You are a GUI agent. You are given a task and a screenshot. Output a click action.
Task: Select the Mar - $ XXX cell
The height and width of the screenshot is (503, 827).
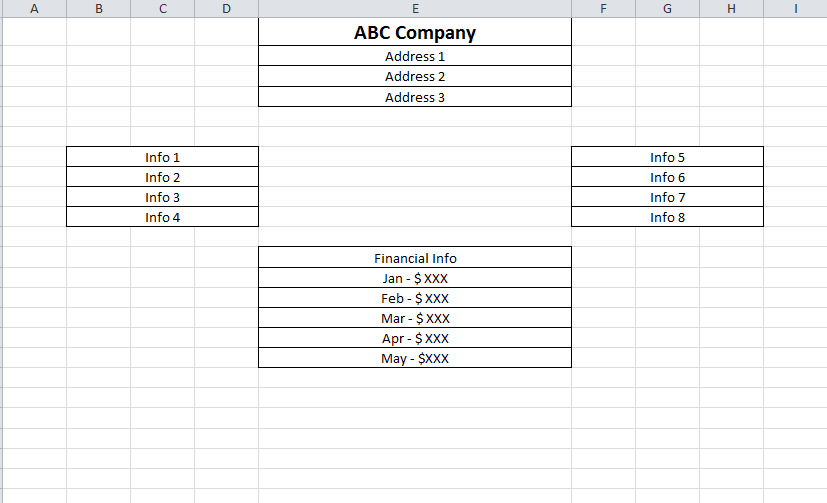pyautogui.click(x=415, y=318)
